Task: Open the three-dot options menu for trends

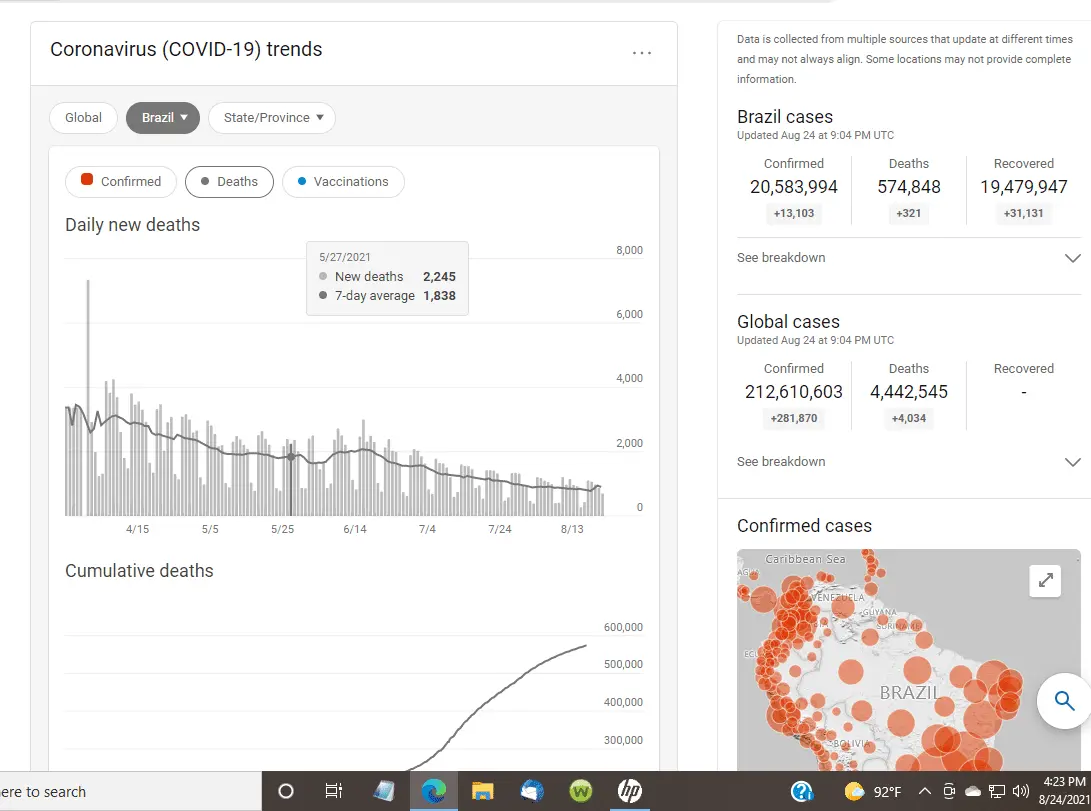Action: (x=642, y=53)
